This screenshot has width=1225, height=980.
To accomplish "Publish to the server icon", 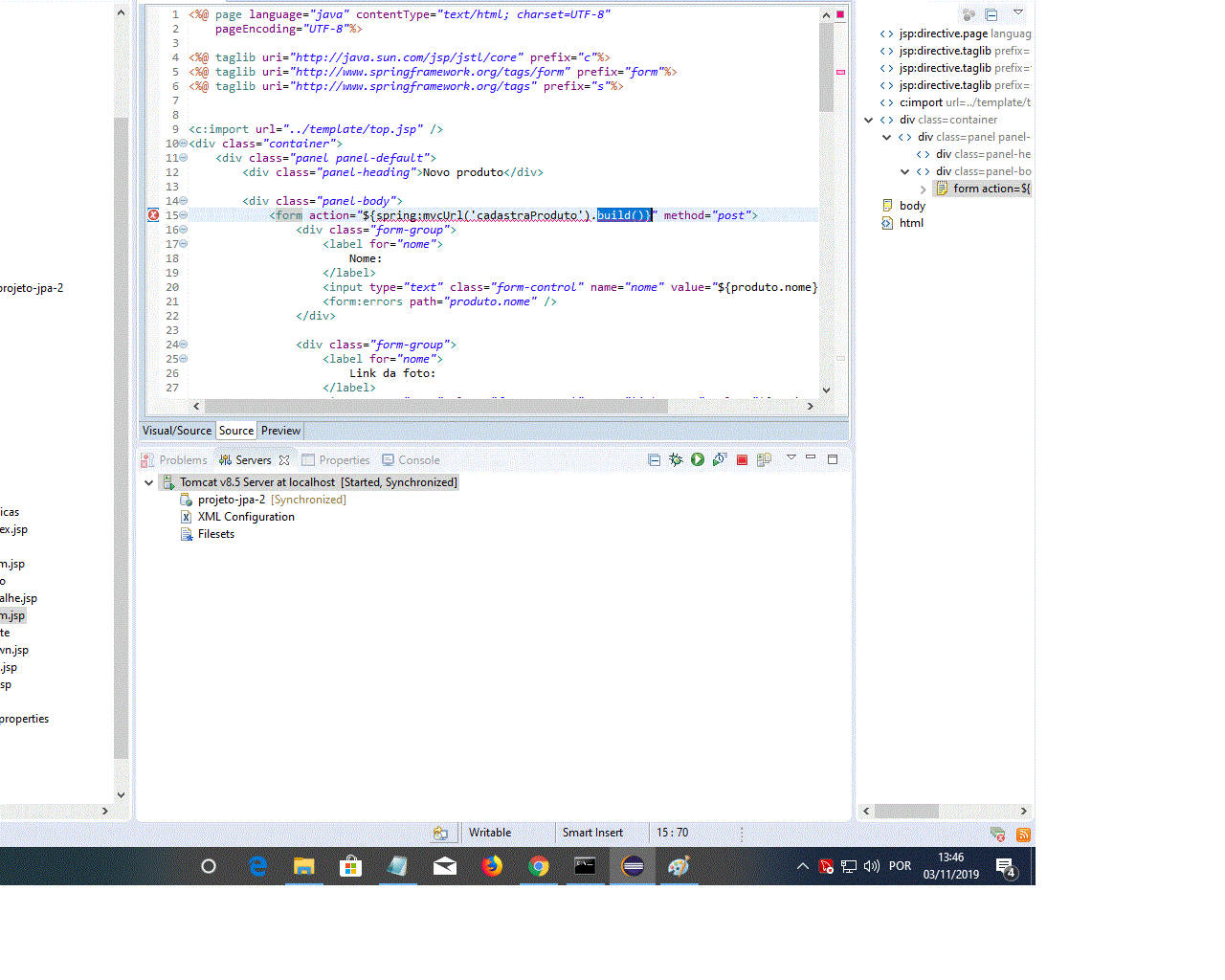I will pyautogui.click(x=764, y=459).
